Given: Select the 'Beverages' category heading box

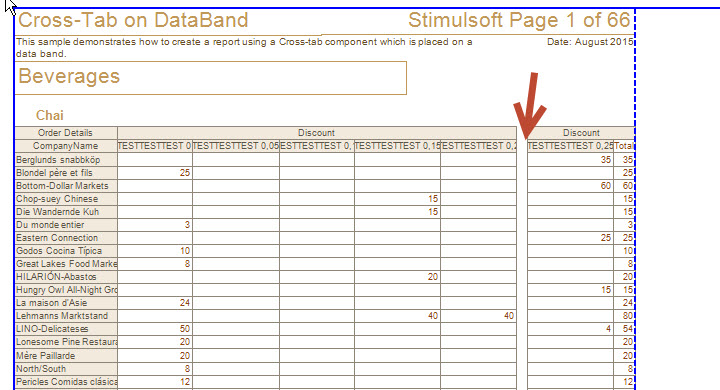Looking at the screenshot, I should (x=211, y=78).
